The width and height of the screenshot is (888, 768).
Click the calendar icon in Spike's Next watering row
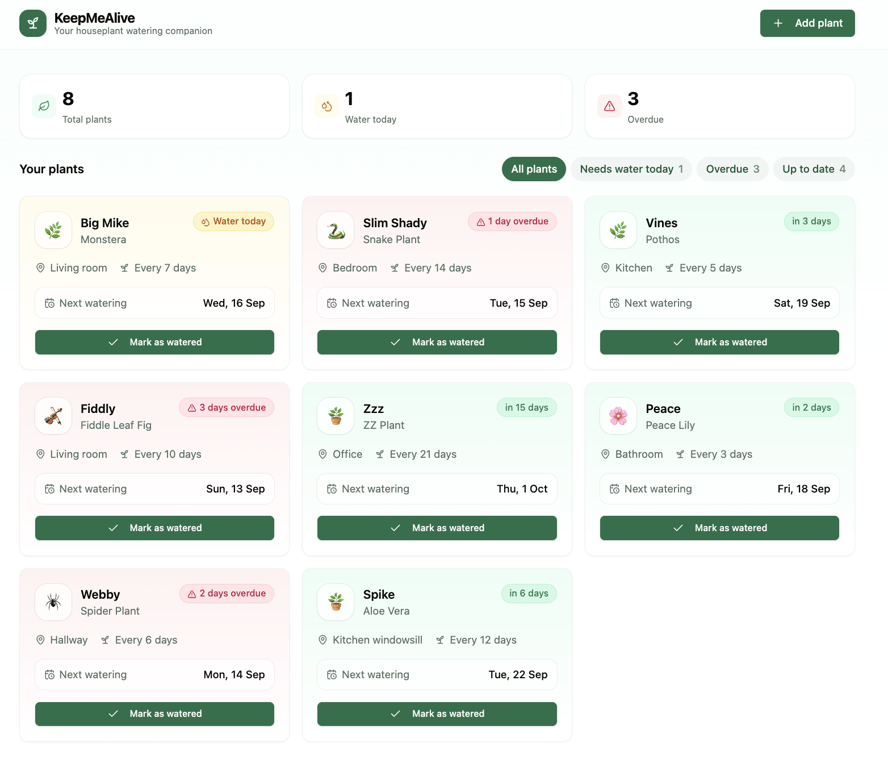point(332,675)
